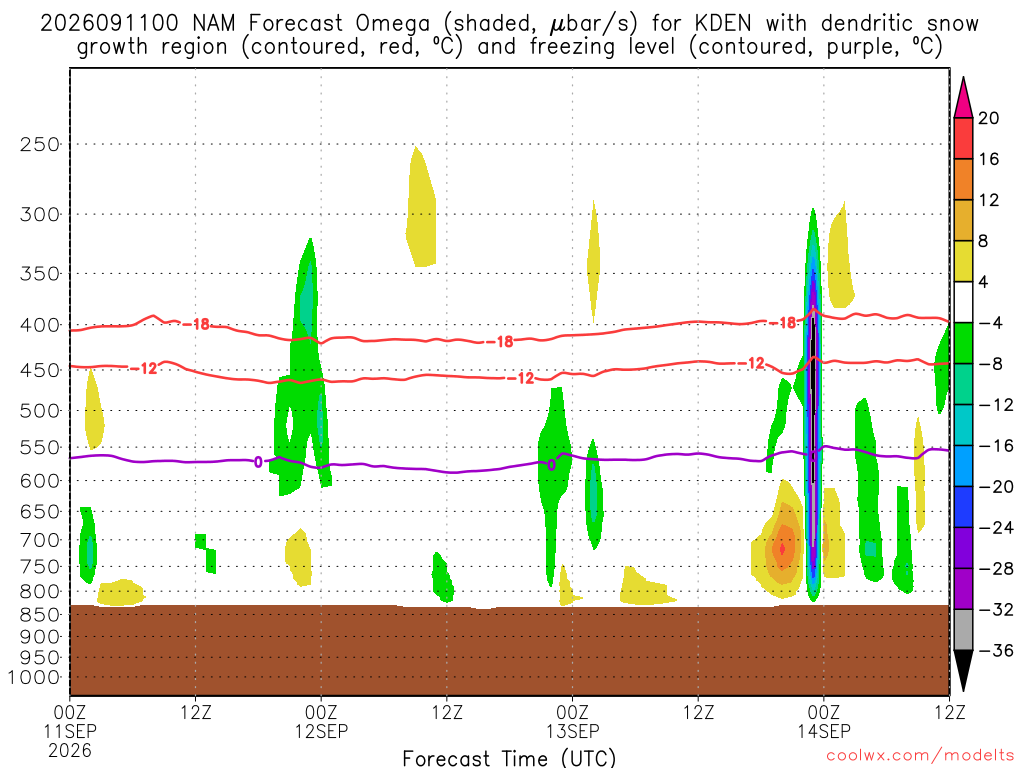The width and height of the screenshot is (1024, 768).
Task: Click the first red -18 contour label
Action: [x=196, y=324]
